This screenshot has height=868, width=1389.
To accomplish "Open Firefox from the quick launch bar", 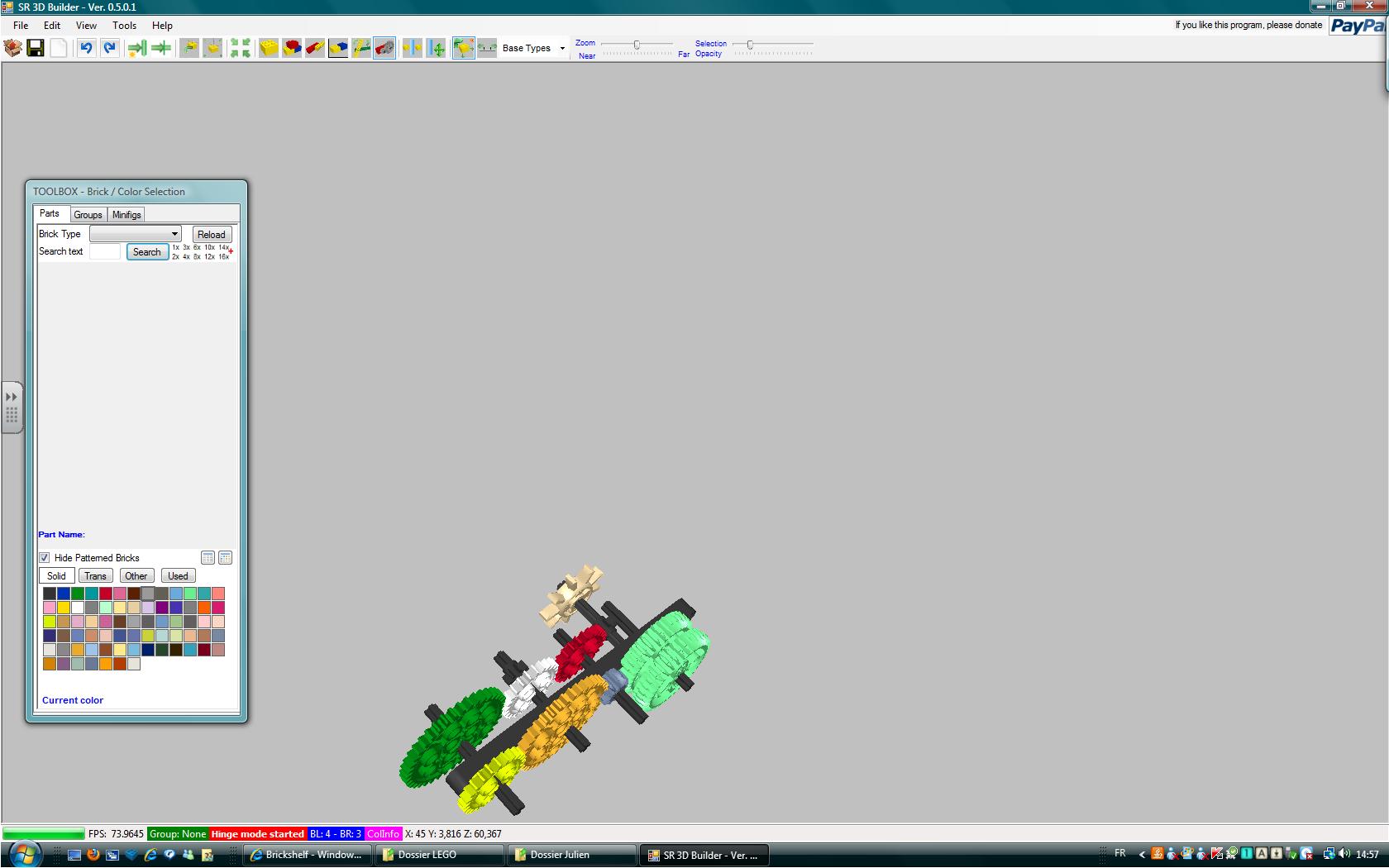I will click(x=93, y=855).
